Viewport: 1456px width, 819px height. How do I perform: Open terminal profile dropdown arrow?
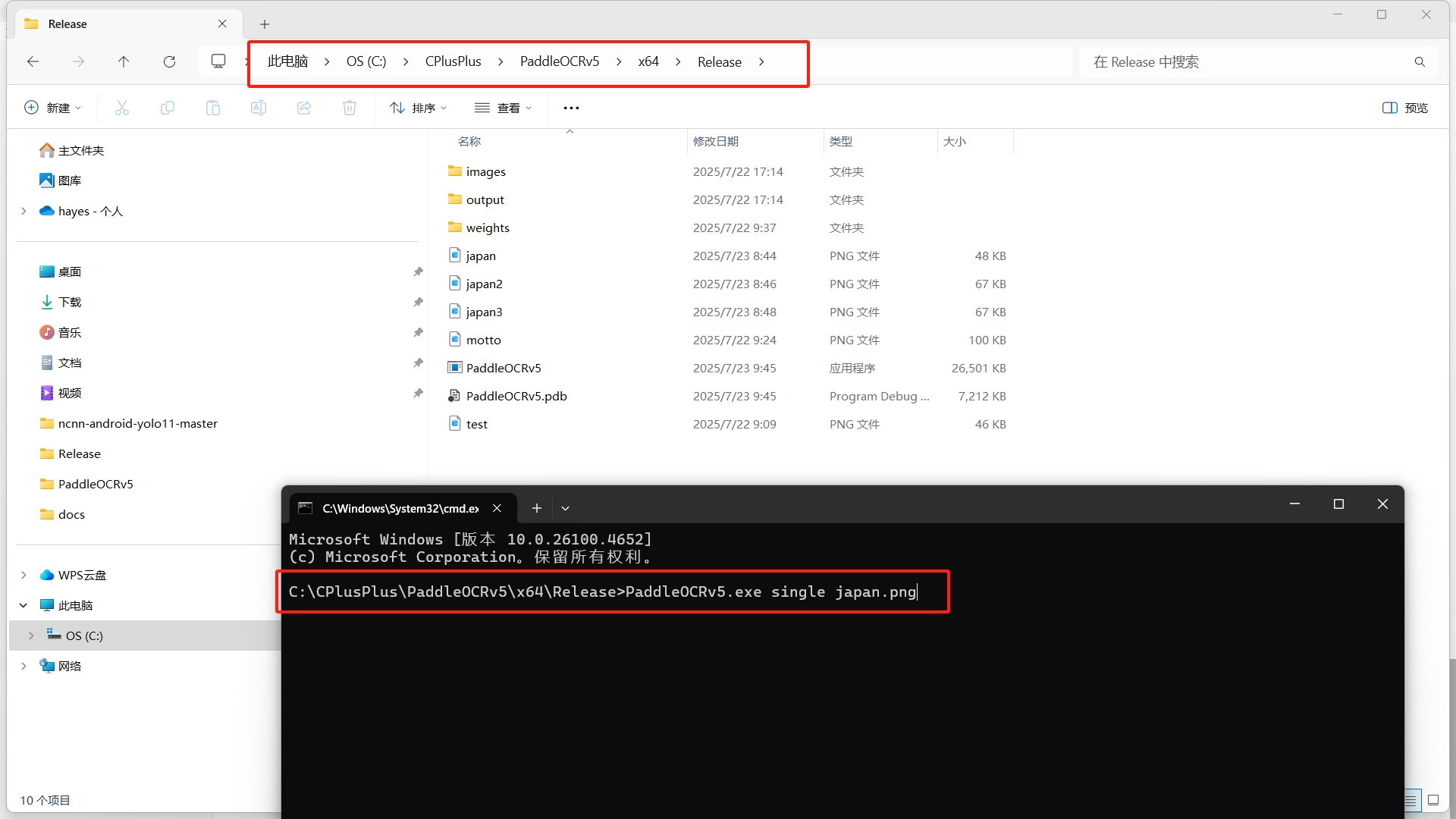pos(565,508)
